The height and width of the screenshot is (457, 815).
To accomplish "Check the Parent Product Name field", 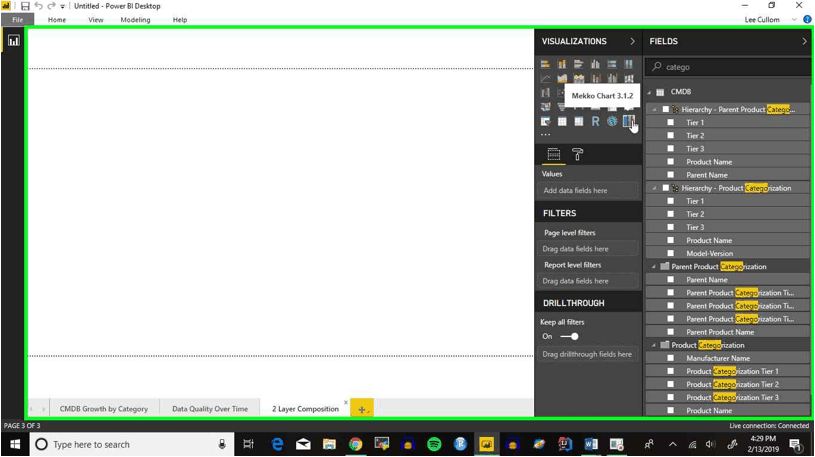I will tap(671, 332).
